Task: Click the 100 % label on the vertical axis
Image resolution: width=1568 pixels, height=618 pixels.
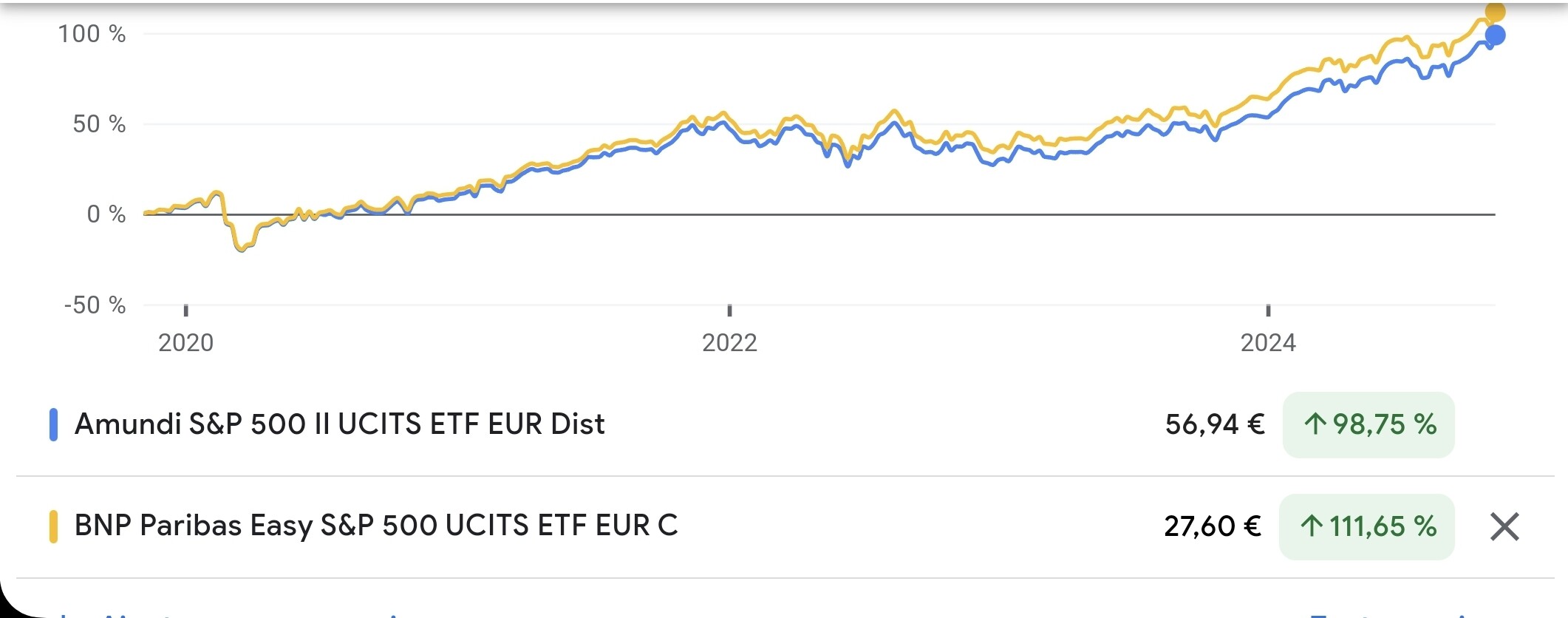Action: tap(92, 34)
